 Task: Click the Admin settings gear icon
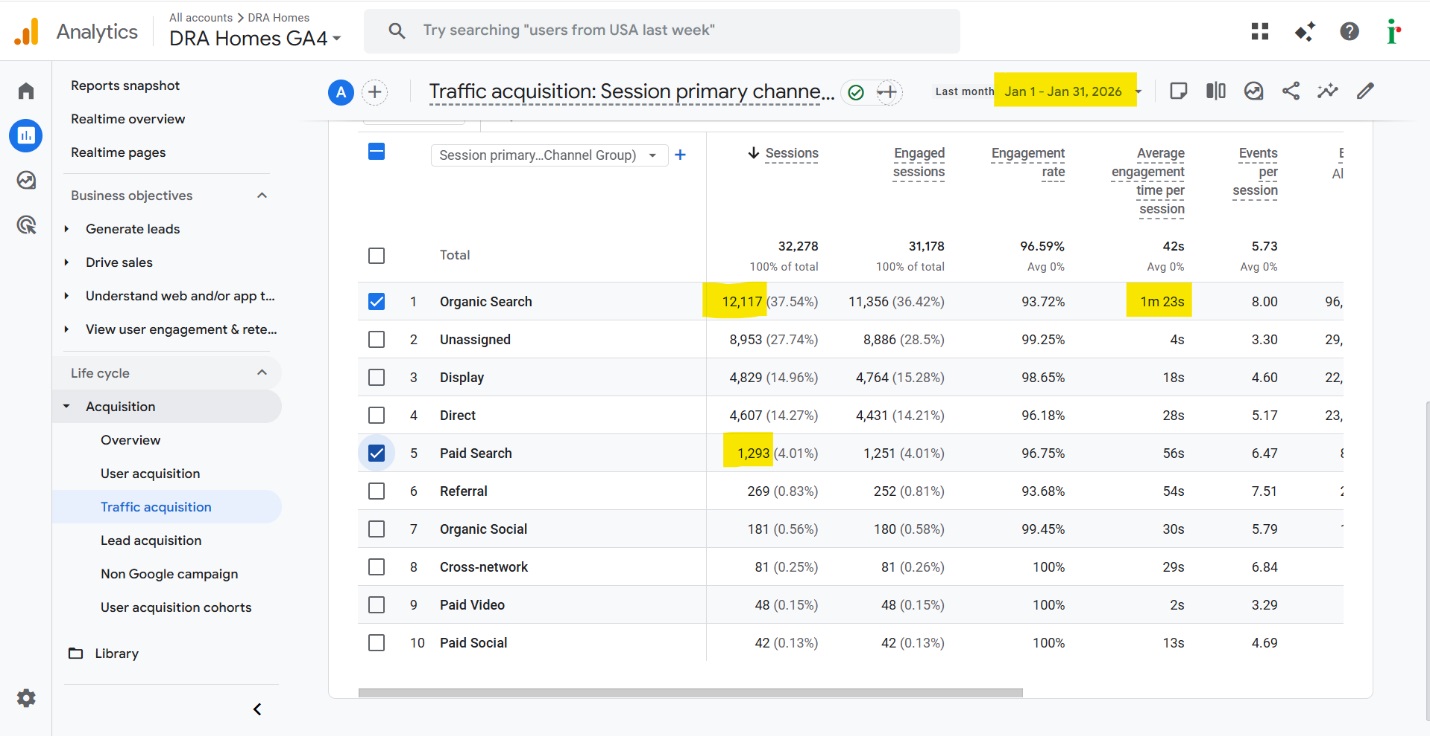click(x=26, y=698)
